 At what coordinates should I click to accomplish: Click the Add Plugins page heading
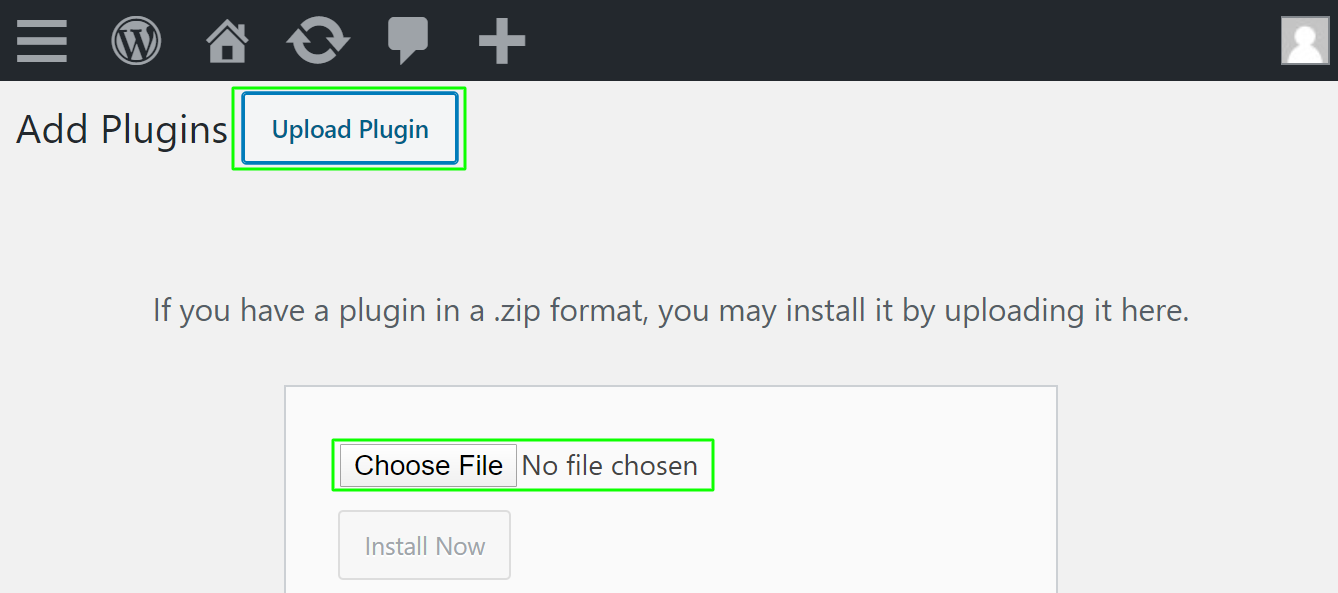(x=122, y=130)
